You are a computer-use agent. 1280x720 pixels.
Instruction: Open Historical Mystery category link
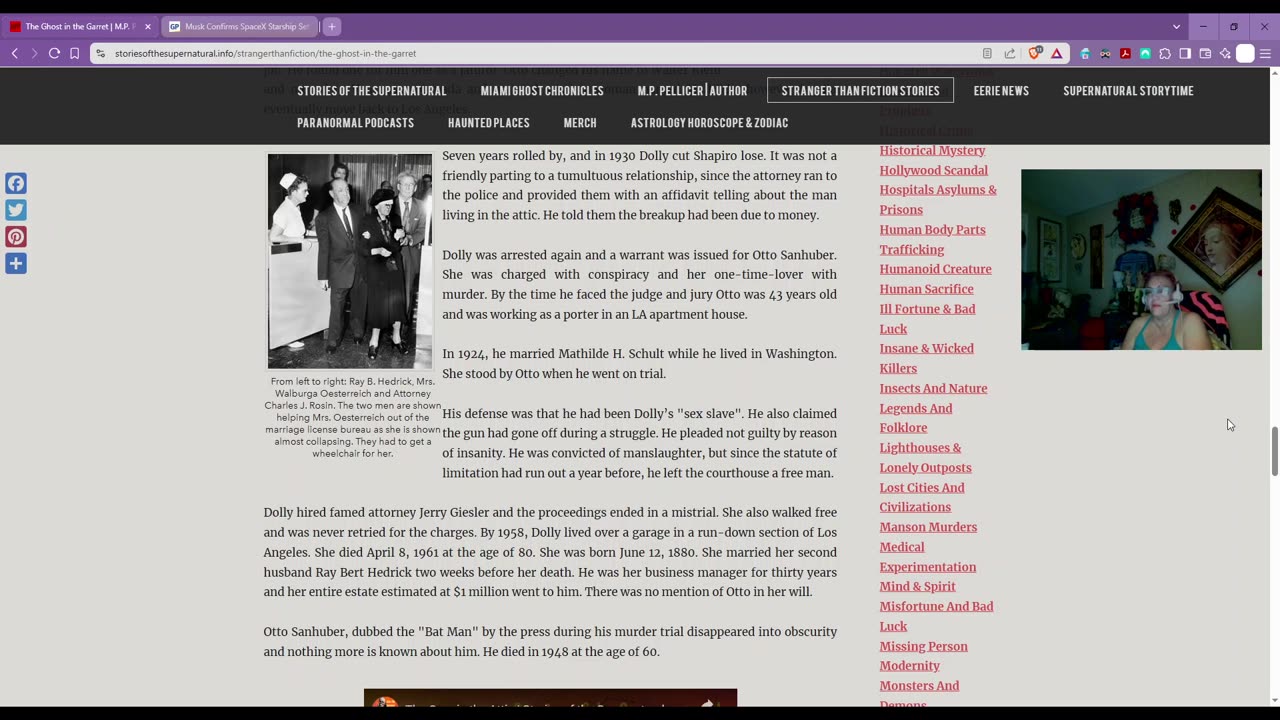[x=932, y=150]
